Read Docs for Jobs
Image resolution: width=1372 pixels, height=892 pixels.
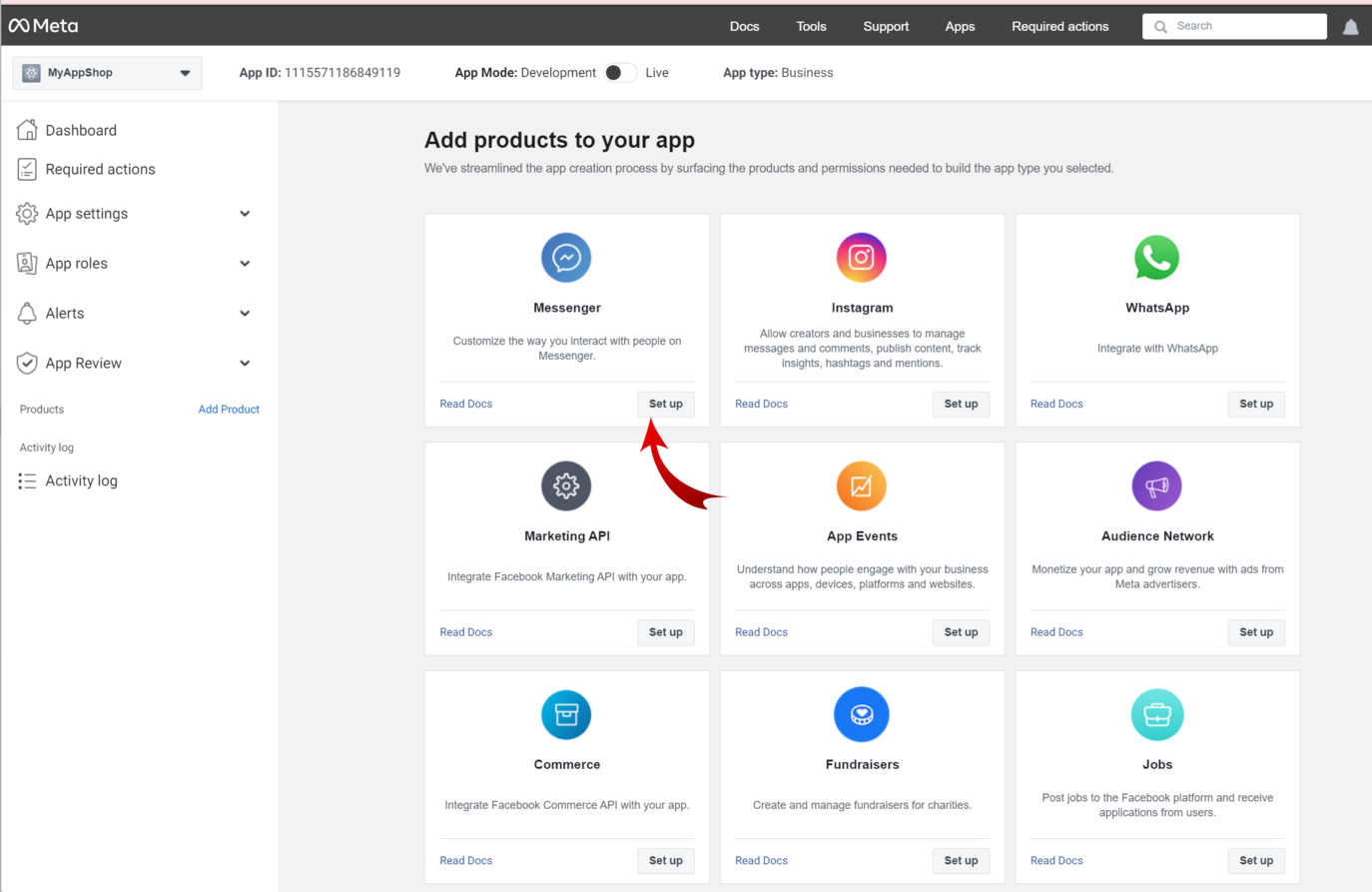1056,861
